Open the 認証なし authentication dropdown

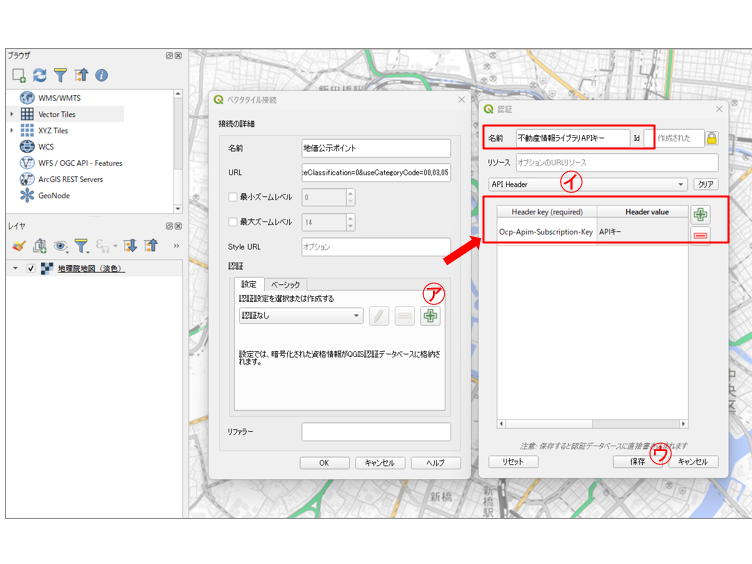300,316
